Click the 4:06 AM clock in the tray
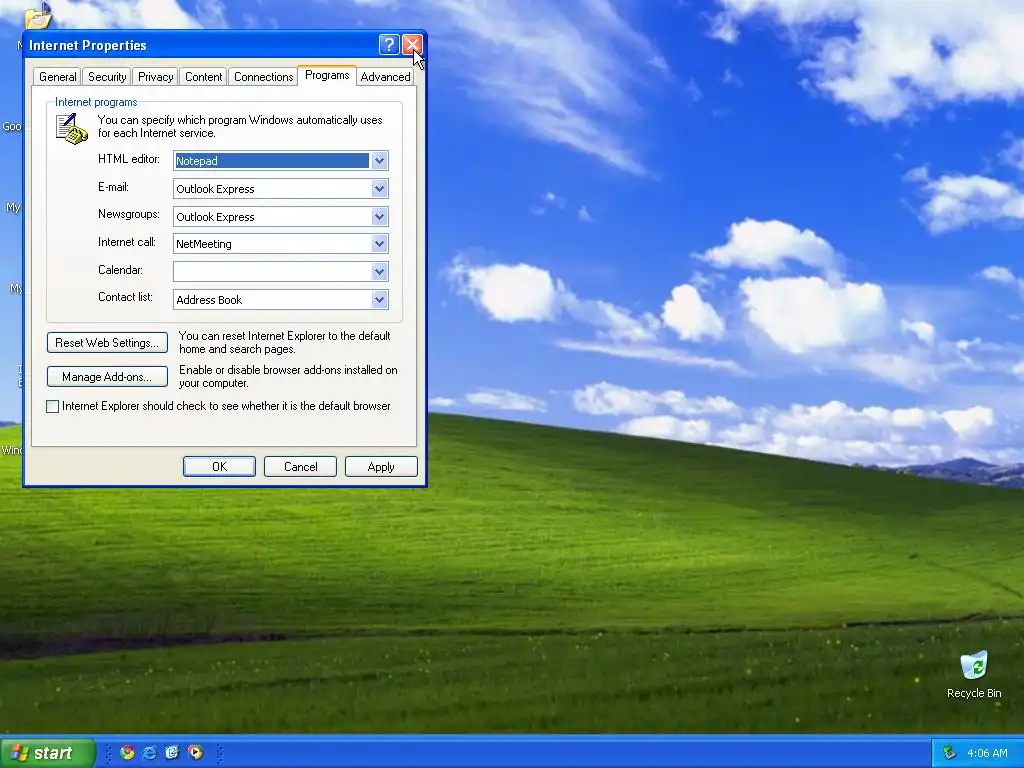 (987, 753)
